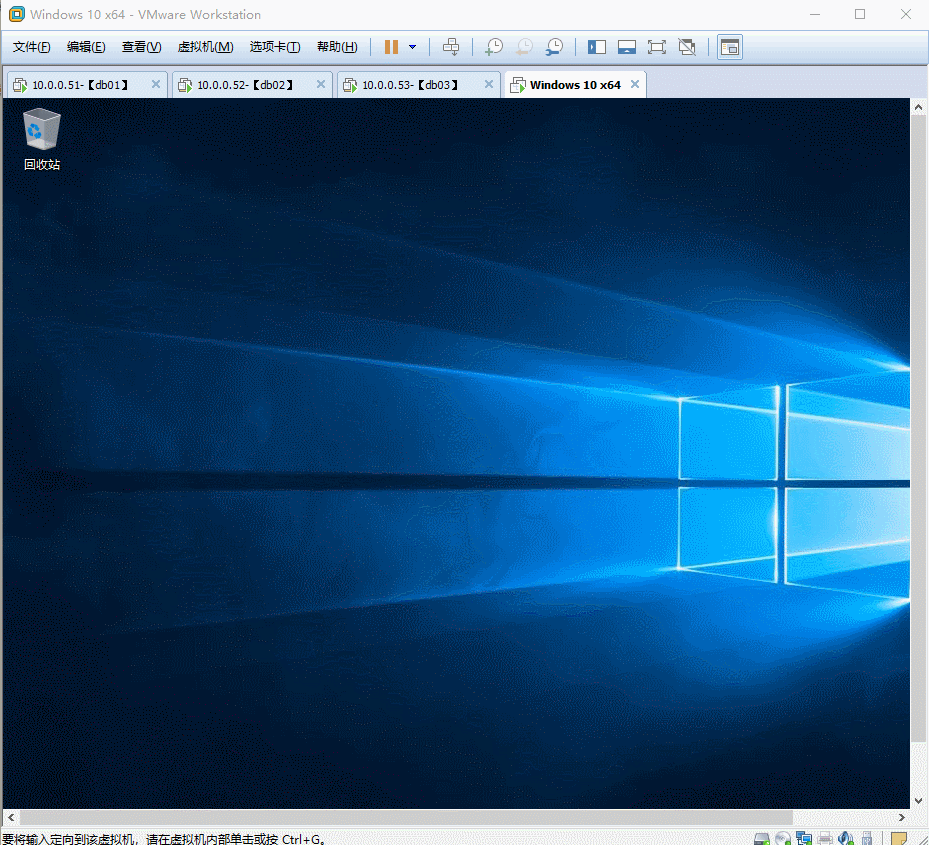Click the network adapter status bar icon
Viewport: 929px width, 845px height.
(804, 838)
